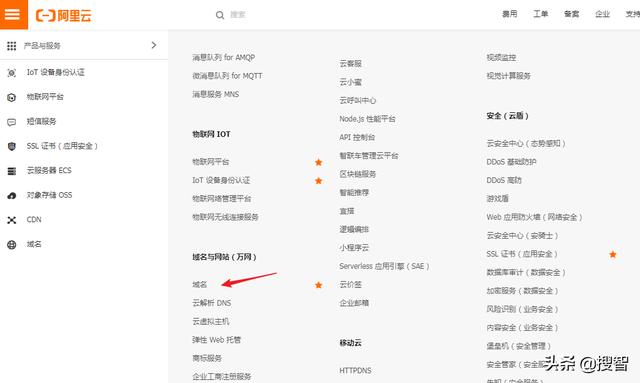Image resolution: width=640 pixels, height=383 pixels.
Task: Click 云服务器 ECS sidebar server icon
Action: tap(12, 171)
